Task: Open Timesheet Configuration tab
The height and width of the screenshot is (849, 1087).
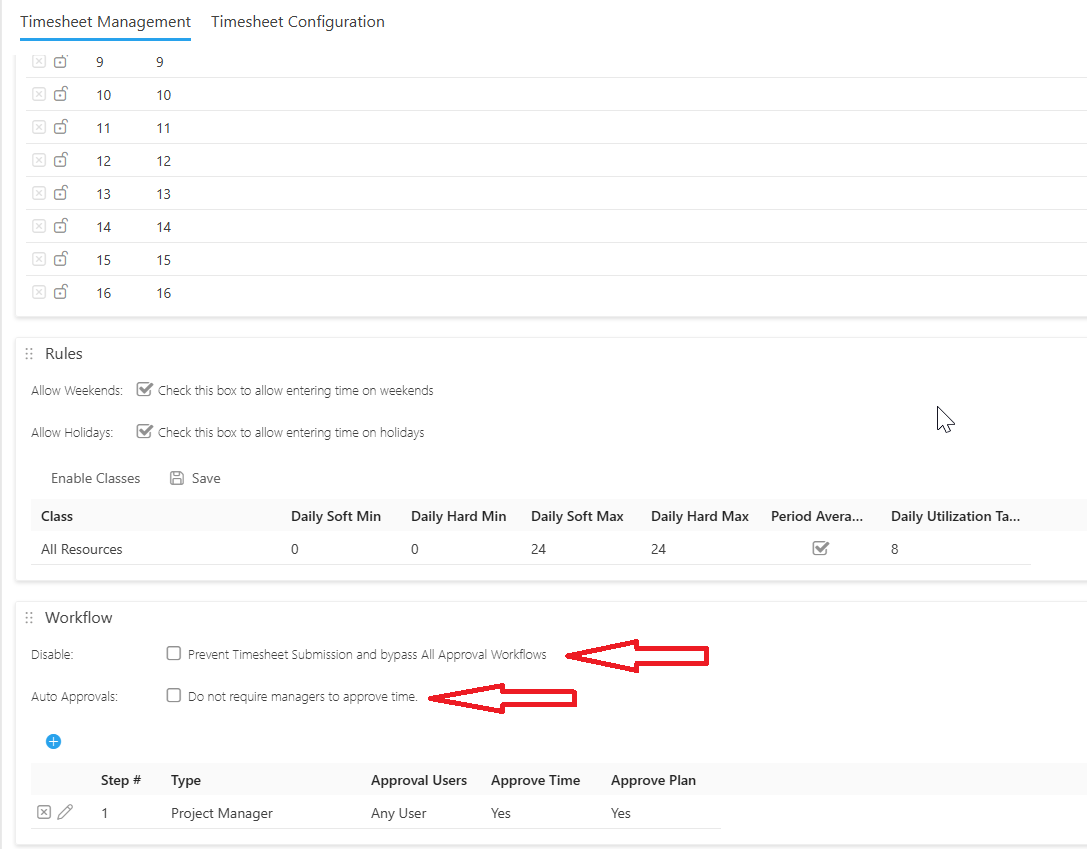Action: click(297, 21)
